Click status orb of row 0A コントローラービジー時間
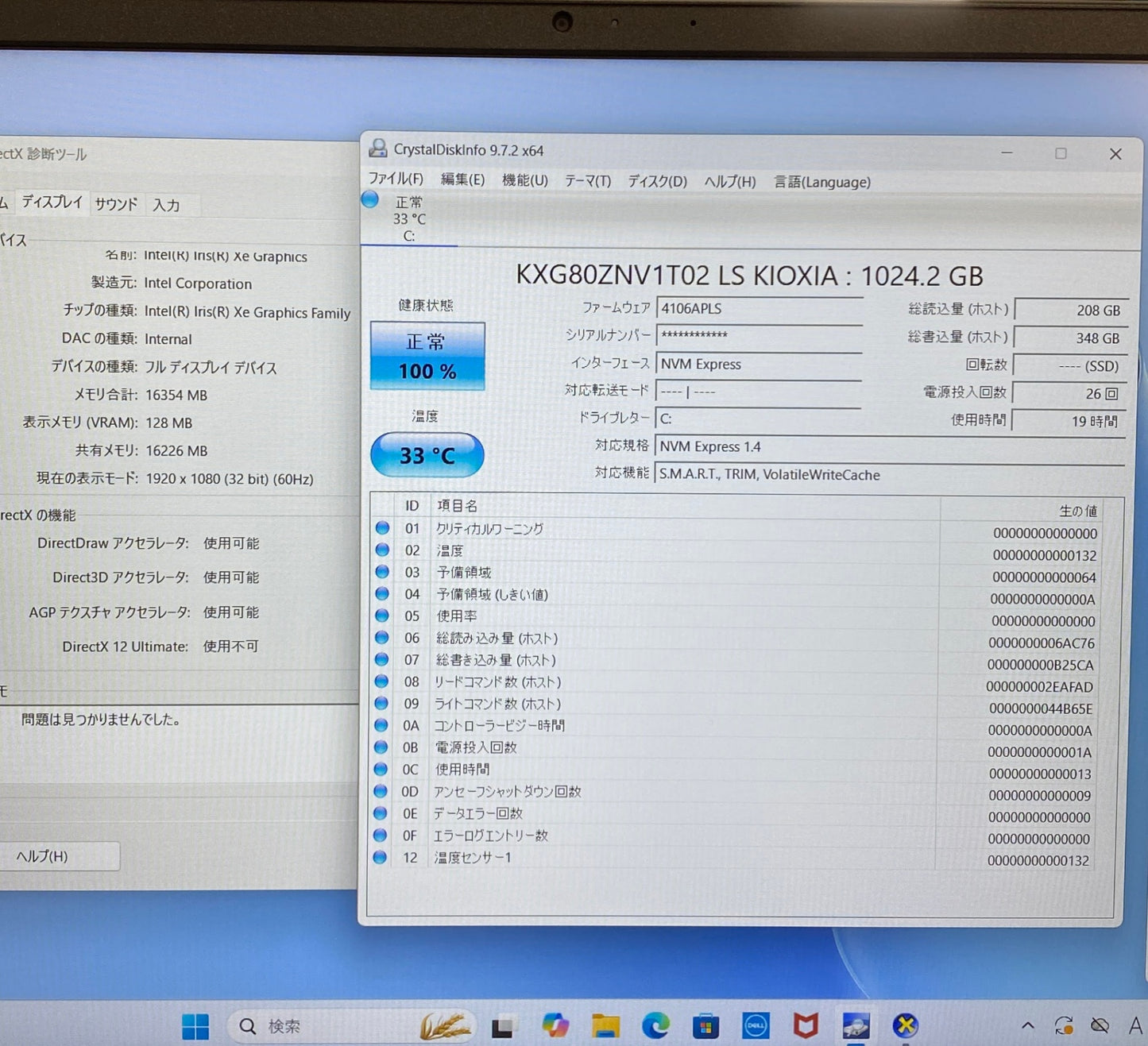This screenshot has height=1046, width=1148. click(381, 725)
